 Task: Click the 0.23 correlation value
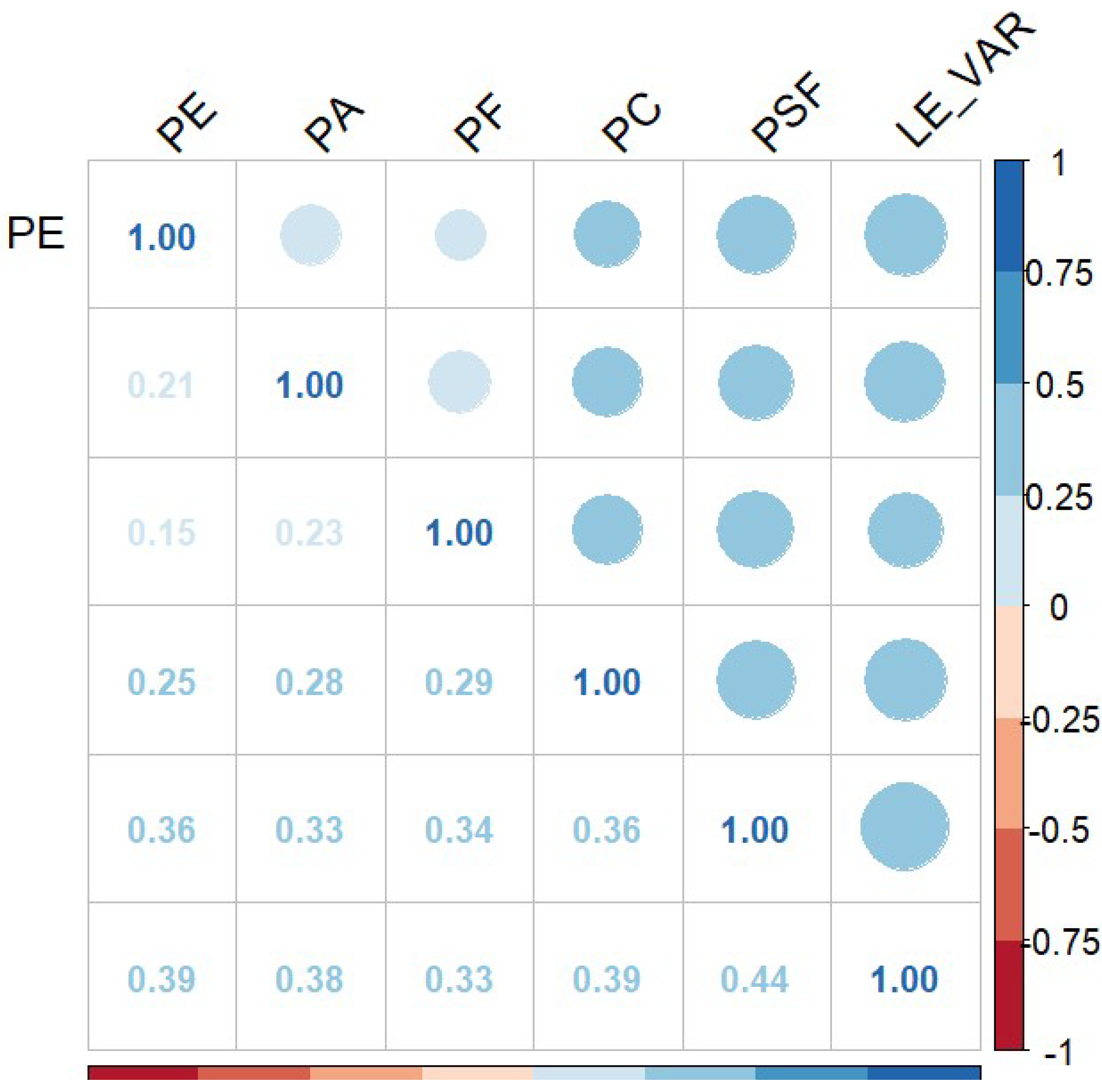(x=310, y=532)
